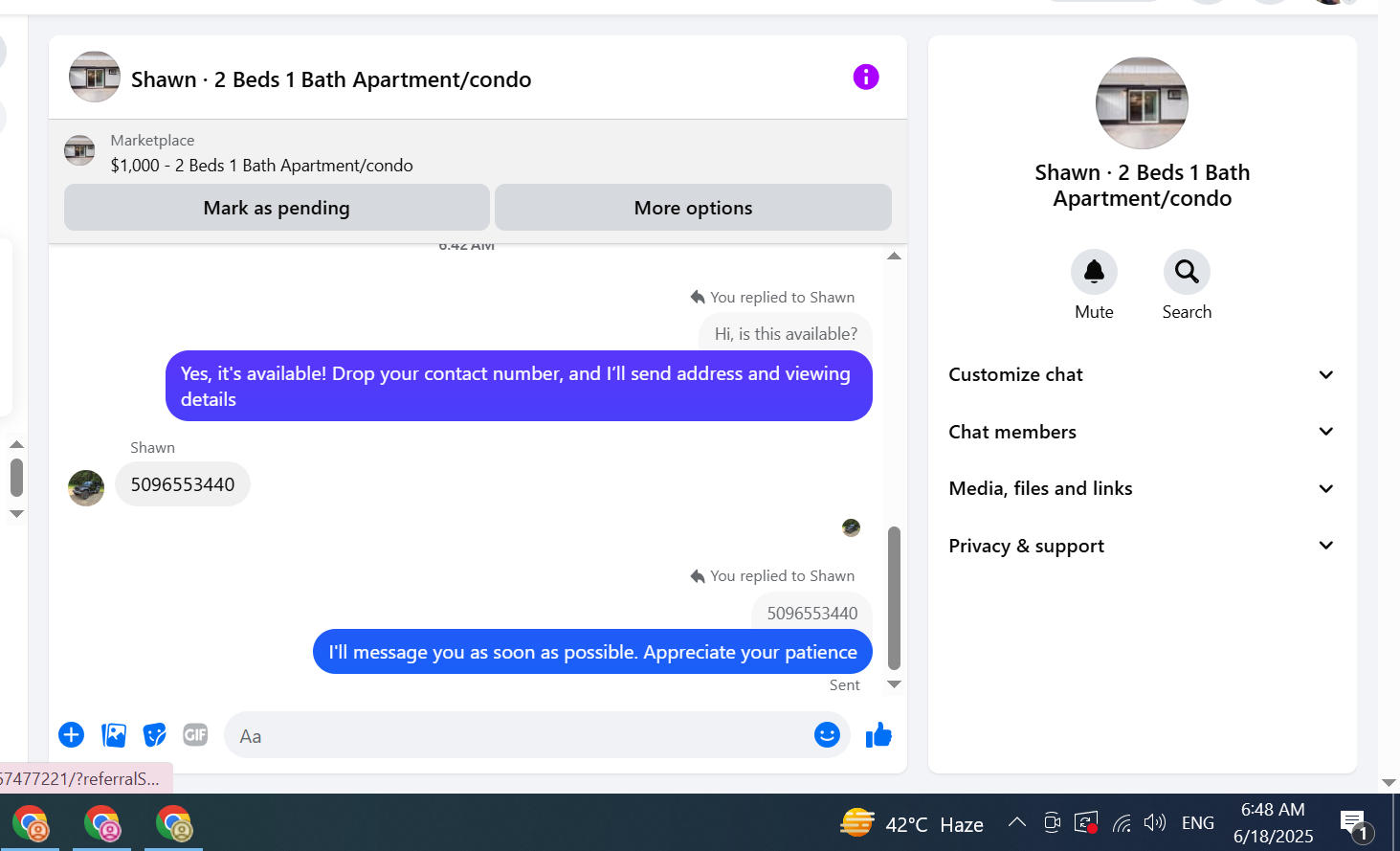The height and width of the screenshot is (851, 1400).
Task: Click the chat scrollbar up arrow
Action: click(x=894, y=256)
